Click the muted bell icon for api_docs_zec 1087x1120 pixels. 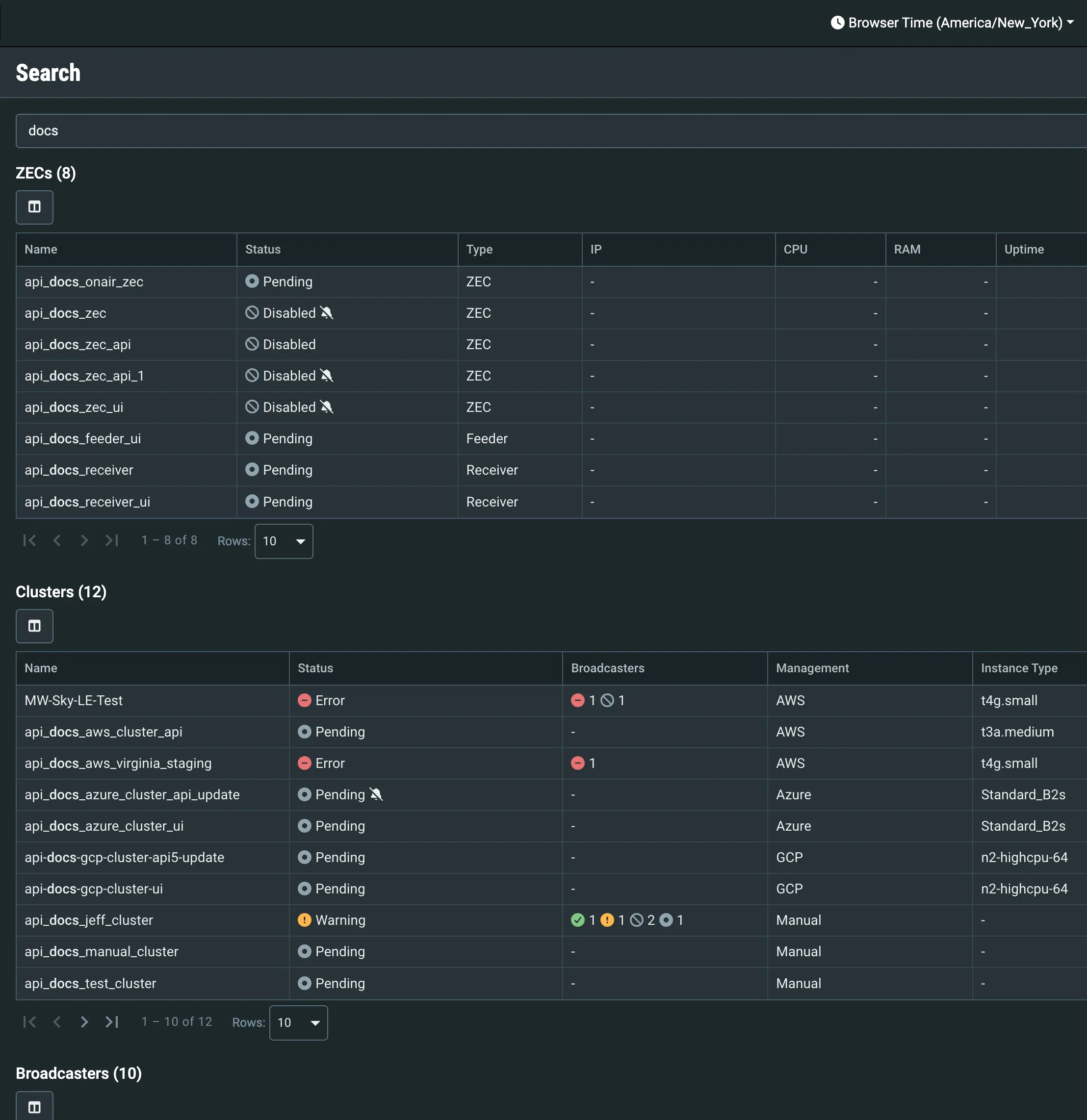click(x=326, y=312)
